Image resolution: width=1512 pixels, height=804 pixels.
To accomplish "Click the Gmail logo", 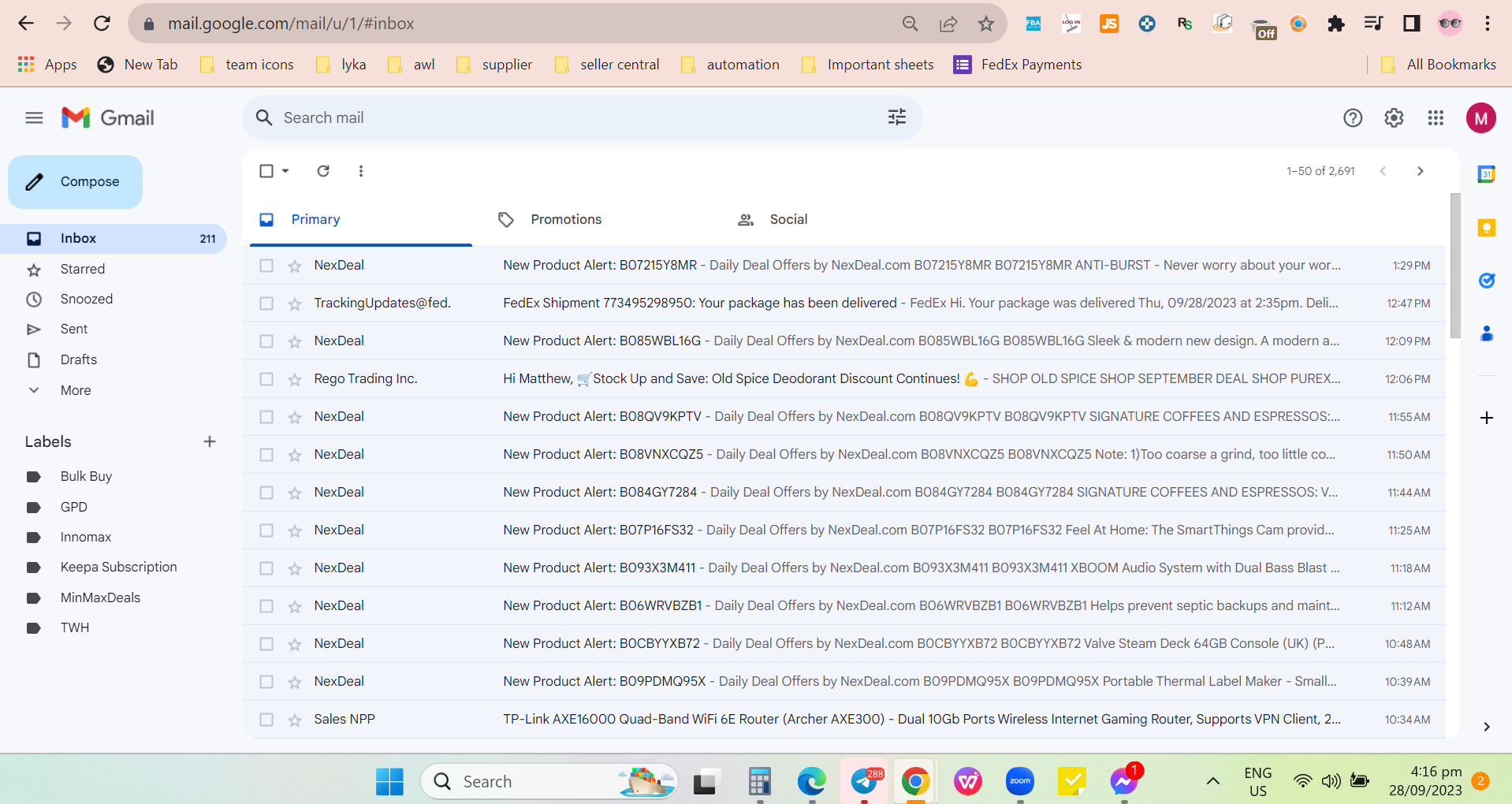I will tap(108, 118).
